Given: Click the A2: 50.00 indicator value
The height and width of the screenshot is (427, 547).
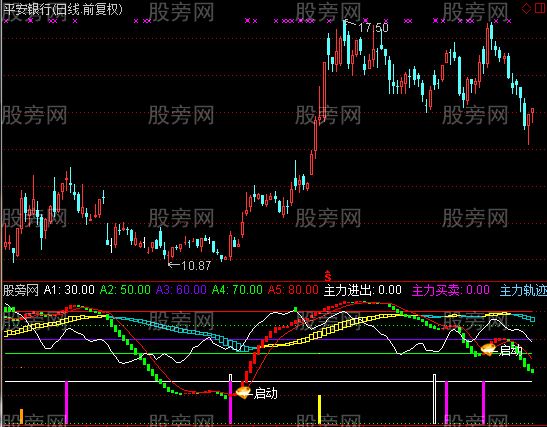Looking at the screenshot, I should click(125, 290).
